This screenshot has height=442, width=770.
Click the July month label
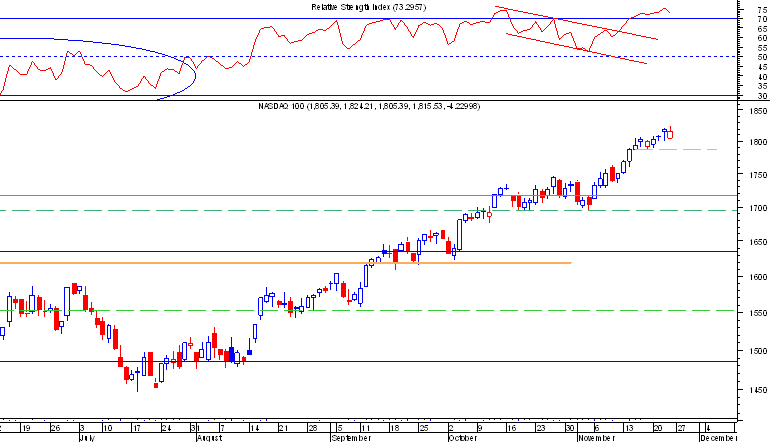coord(87,438)
